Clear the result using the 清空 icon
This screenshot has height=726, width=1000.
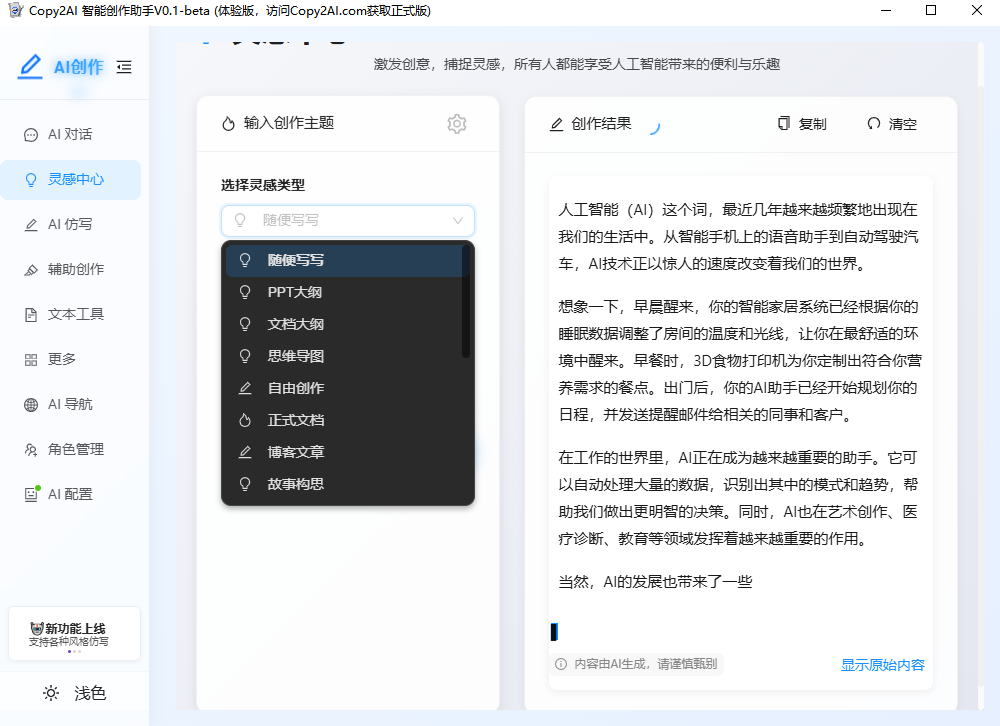pyautogui.click(x=873, y=124)
